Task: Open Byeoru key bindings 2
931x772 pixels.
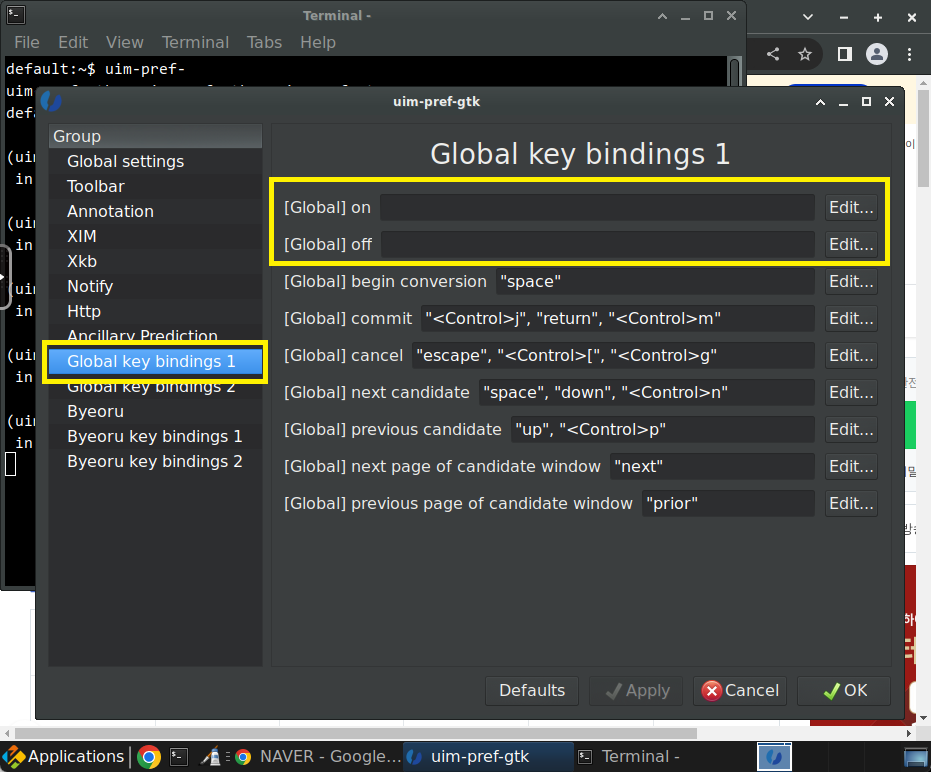Action: pos(154,461)
